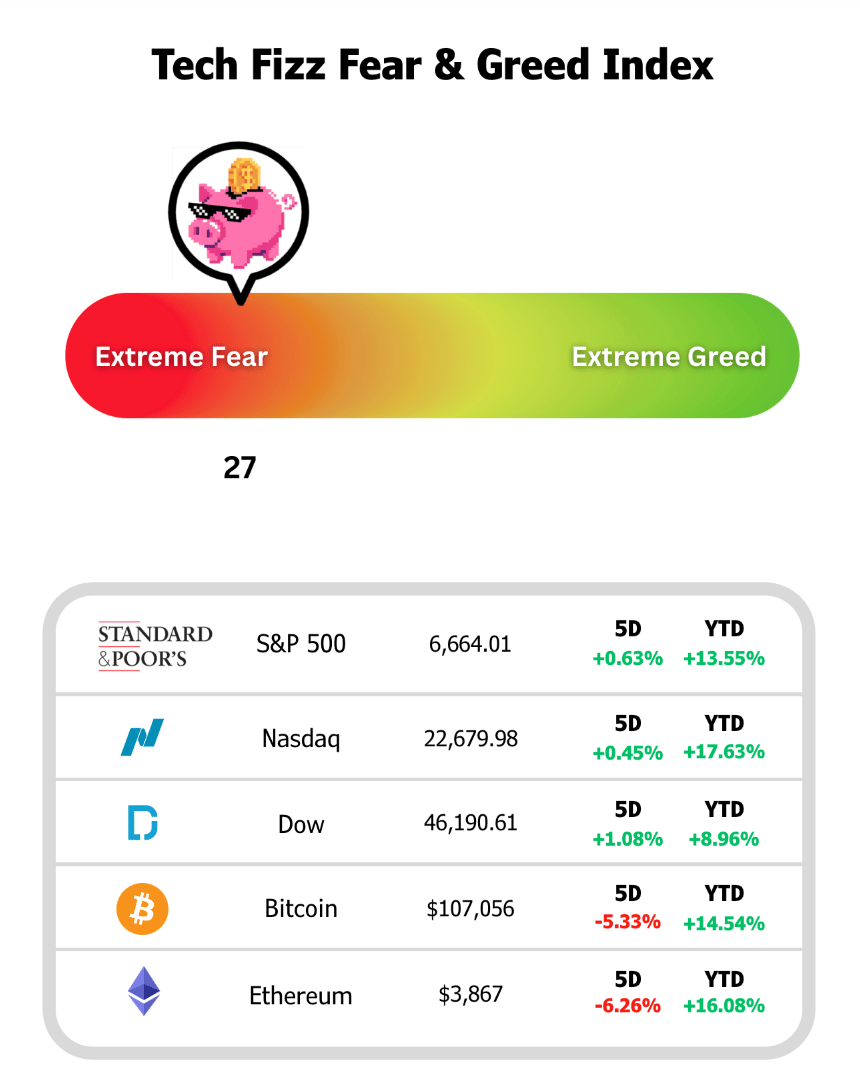Click Ethereum's YTD change +16.08%
860x1086 pixels.
pyautogui.click(x=724, y=1006)
